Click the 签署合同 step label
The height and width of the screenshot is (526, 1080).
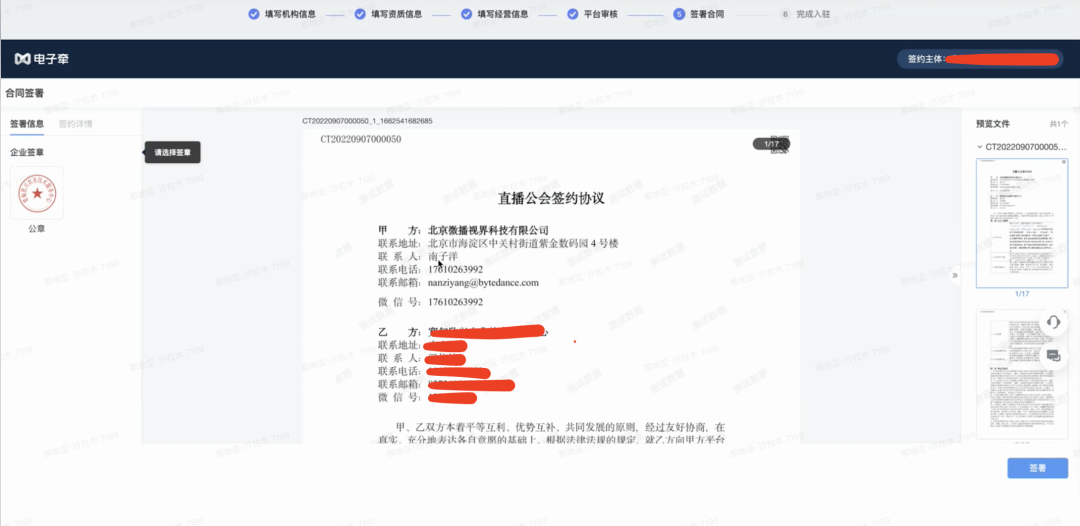707,14
